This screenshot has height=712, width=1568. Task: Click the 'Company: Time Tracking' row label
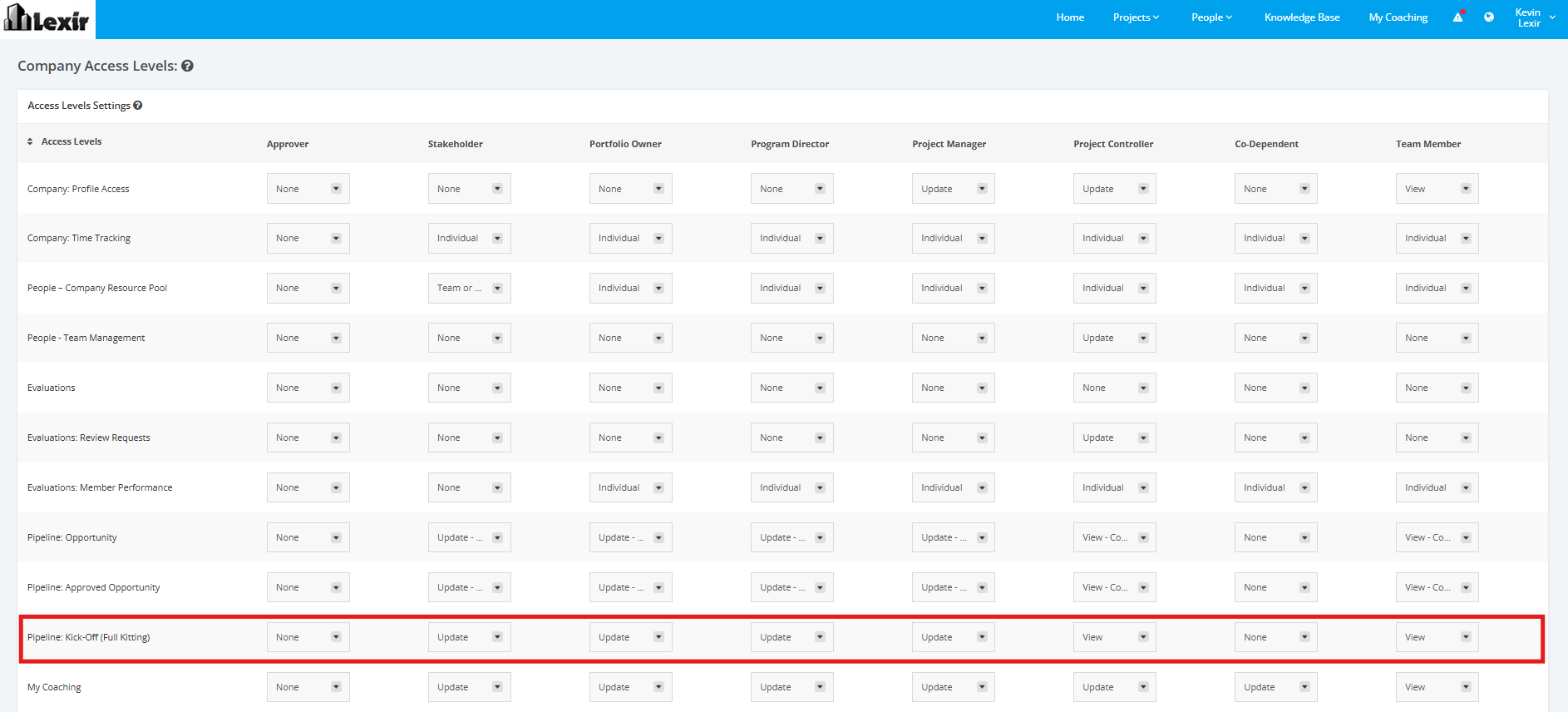pos(79,238)
